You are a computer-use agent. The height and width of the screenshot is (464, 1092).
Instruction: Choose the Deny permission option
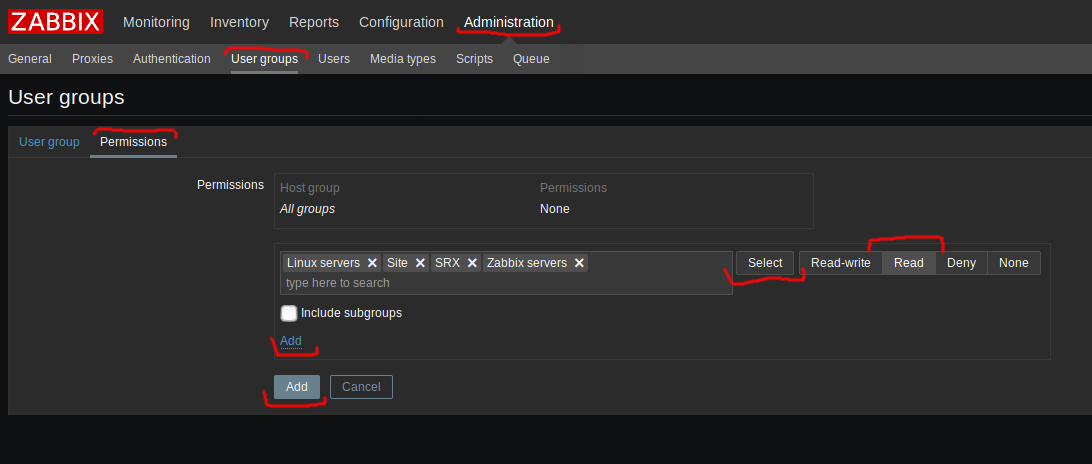click(961, 263)
